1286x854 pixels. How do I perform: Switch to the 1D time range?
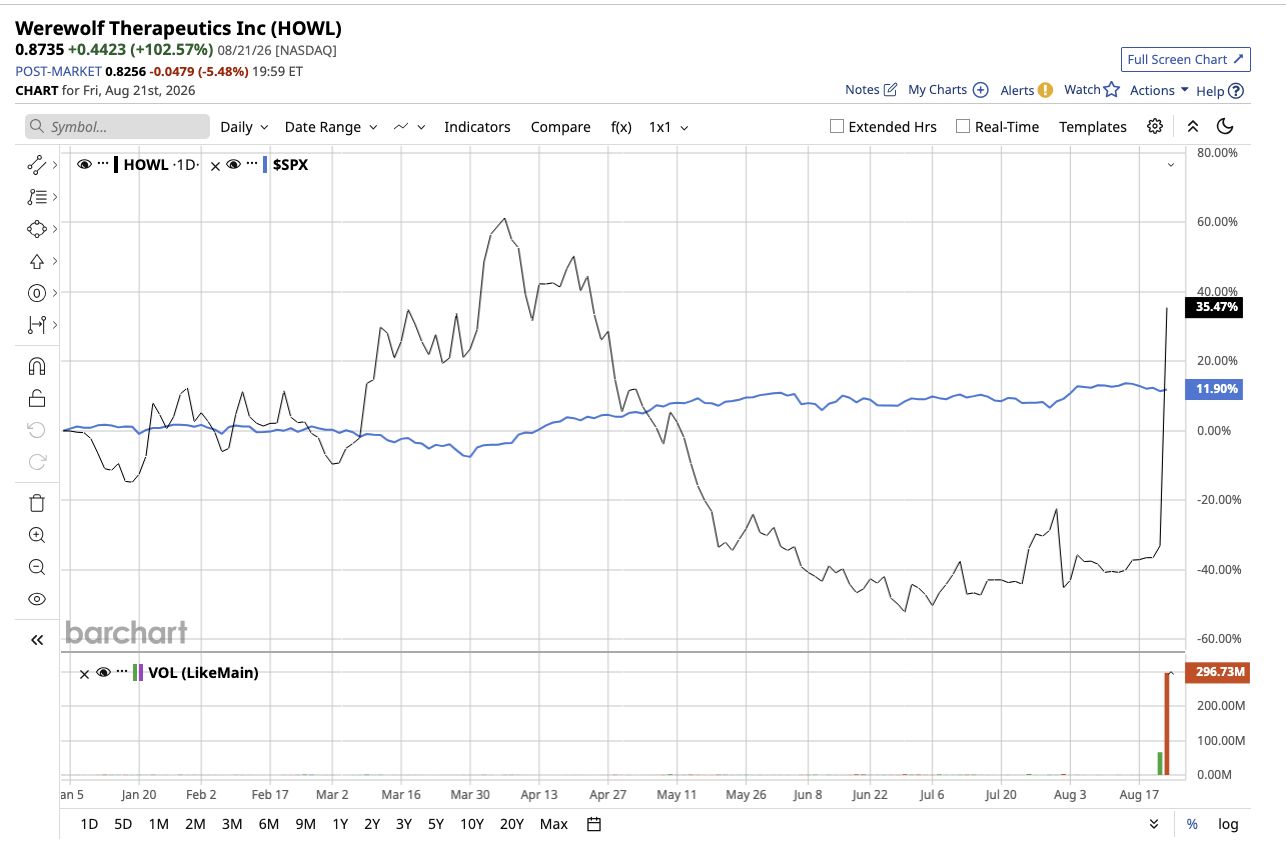click(89, 824)
